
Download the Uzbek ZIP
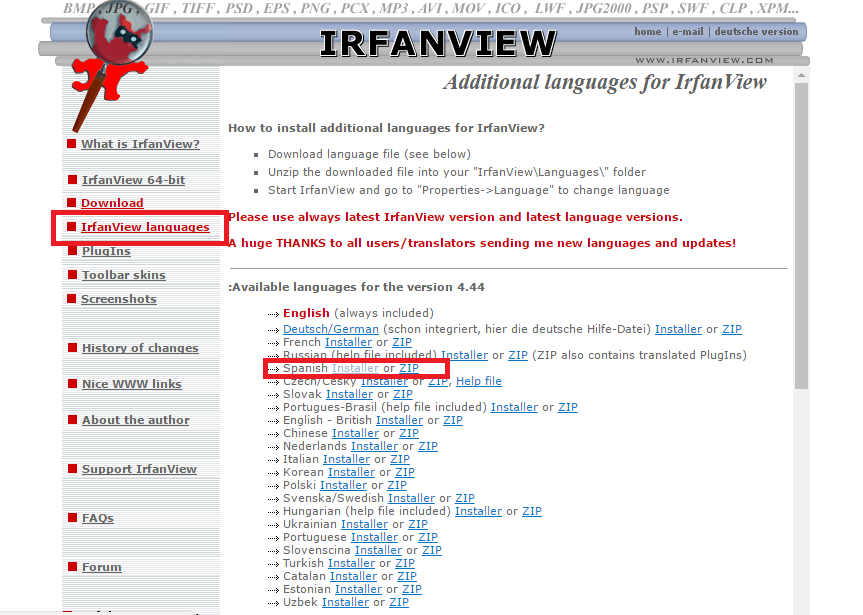pyautogui.click(x=399, y=603)
